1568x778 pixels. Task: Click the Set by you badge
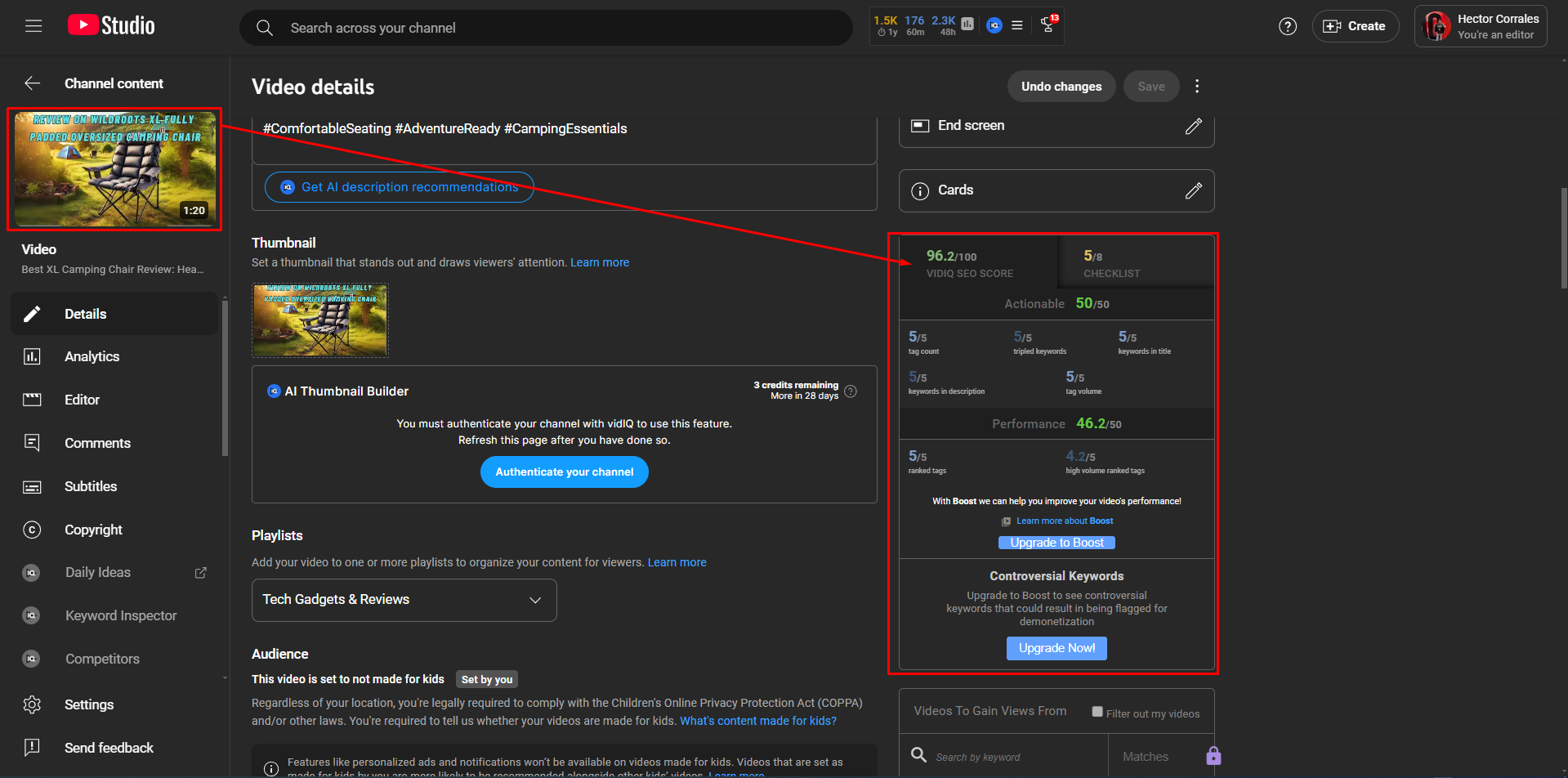coord(487,679)
